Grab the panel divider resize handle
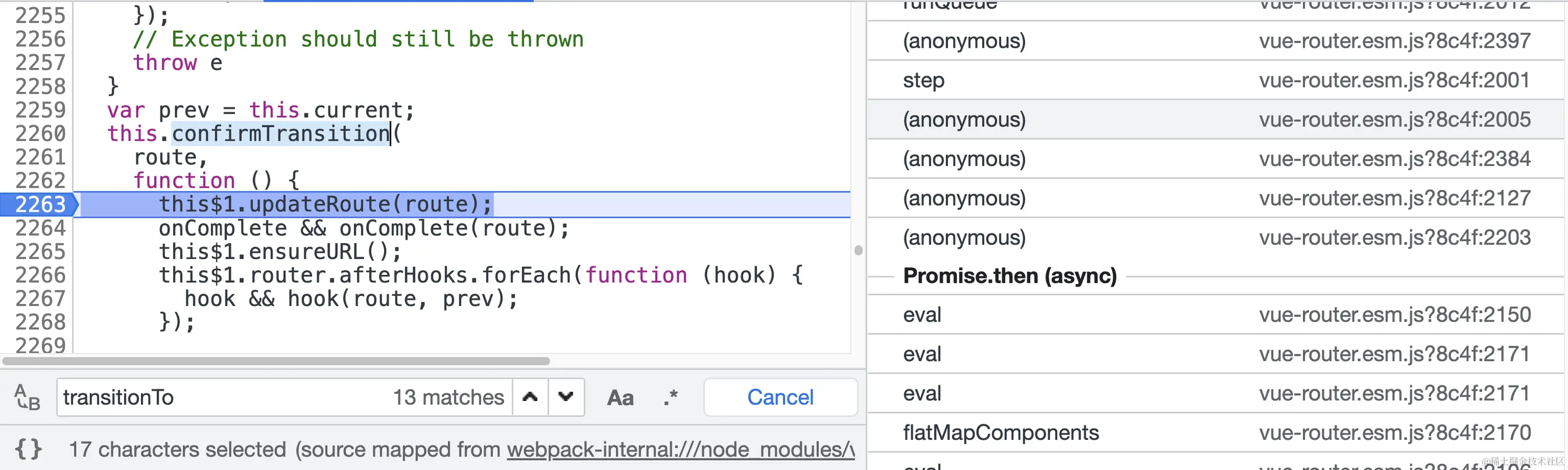The width and height of the screenshot is (1568, 470). [858, 250]
